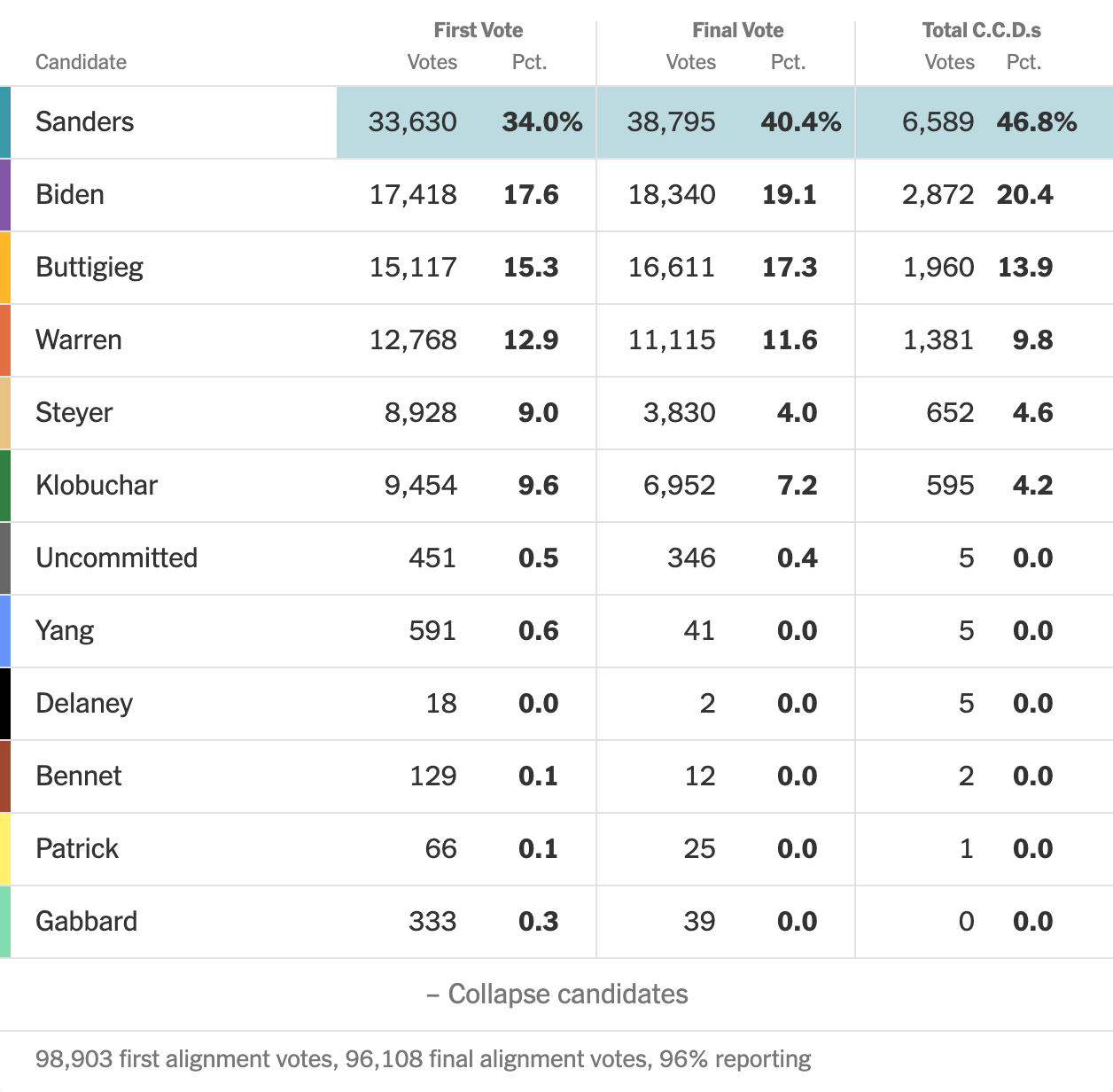
Task: Click the green Klobuchar color swatch
Action: pos(5,486)
